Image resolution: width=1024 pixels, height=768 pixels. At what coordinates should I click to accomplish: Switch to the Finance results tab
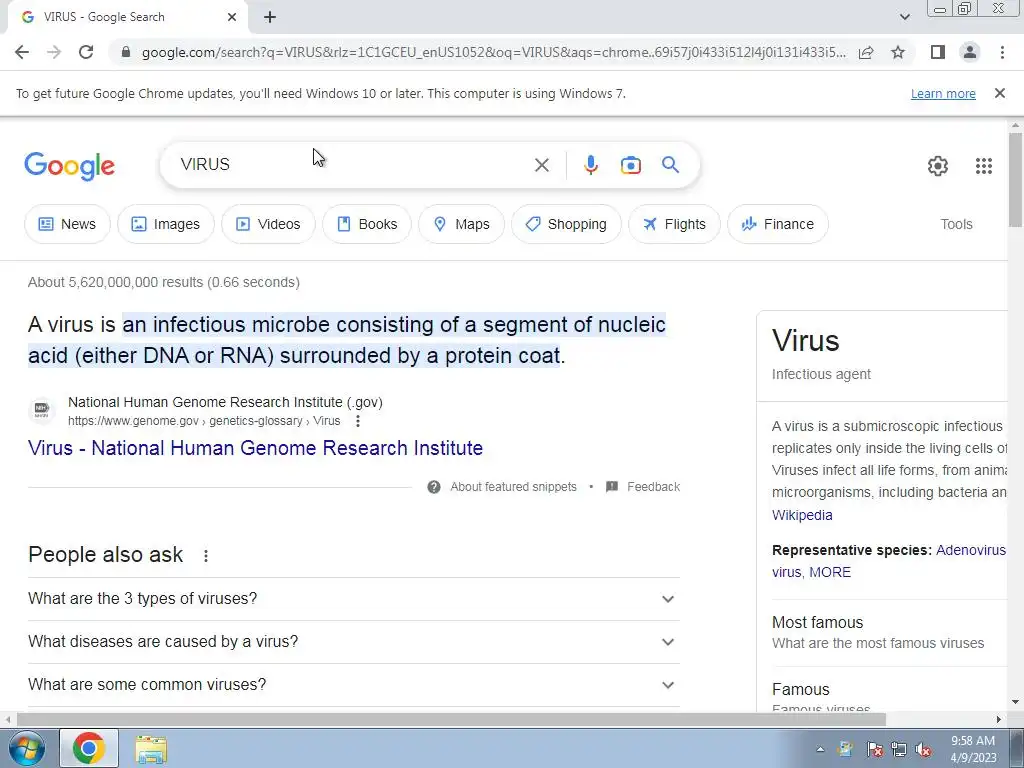click(778, 224)
